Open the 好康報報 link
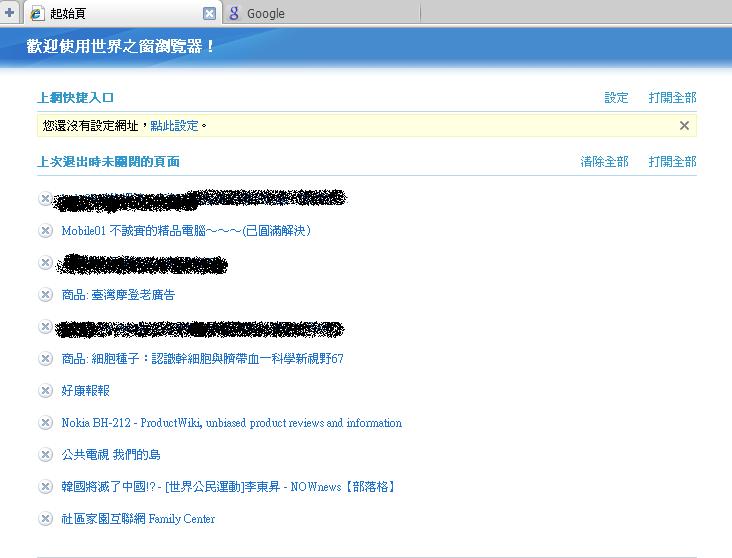The width and height of the screenshot is (732, 558). pyautogui.click(x=85, y=390)
